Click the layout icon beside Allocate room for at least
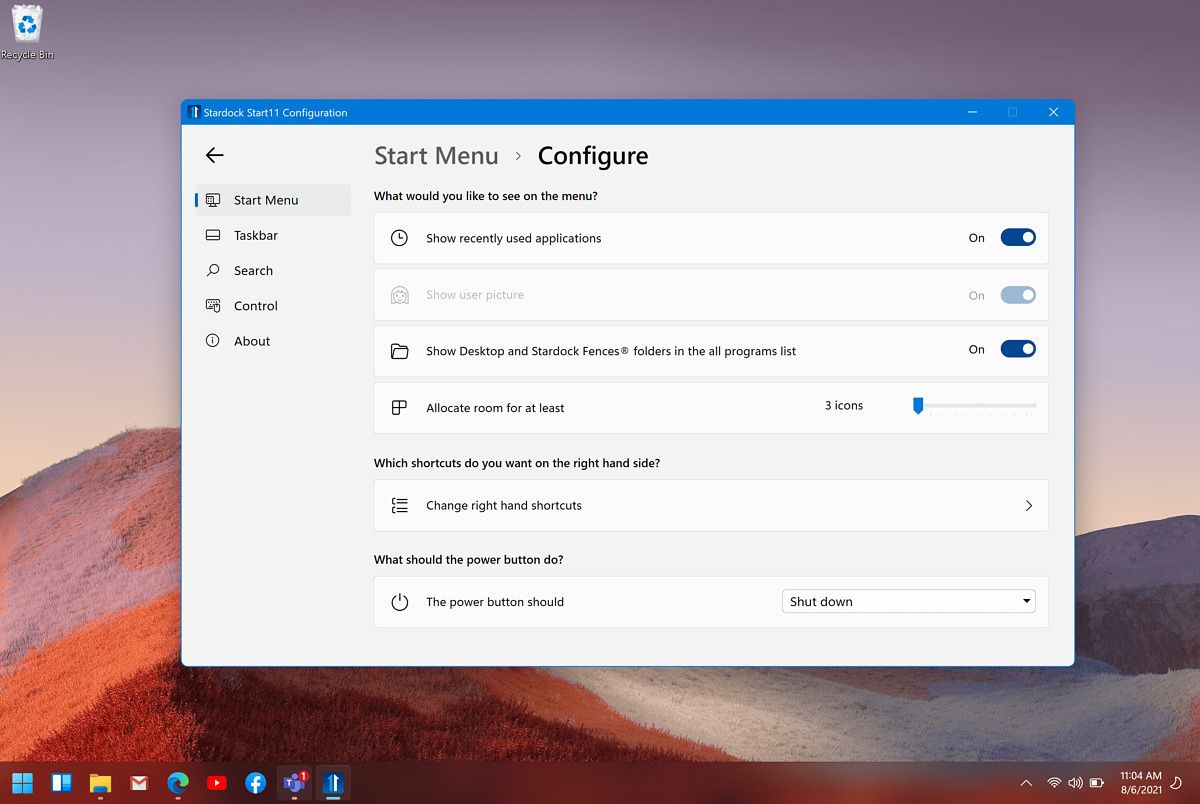Image resolution: width=1200 pixels, height=804 pixels. click(x=400, y=407)
